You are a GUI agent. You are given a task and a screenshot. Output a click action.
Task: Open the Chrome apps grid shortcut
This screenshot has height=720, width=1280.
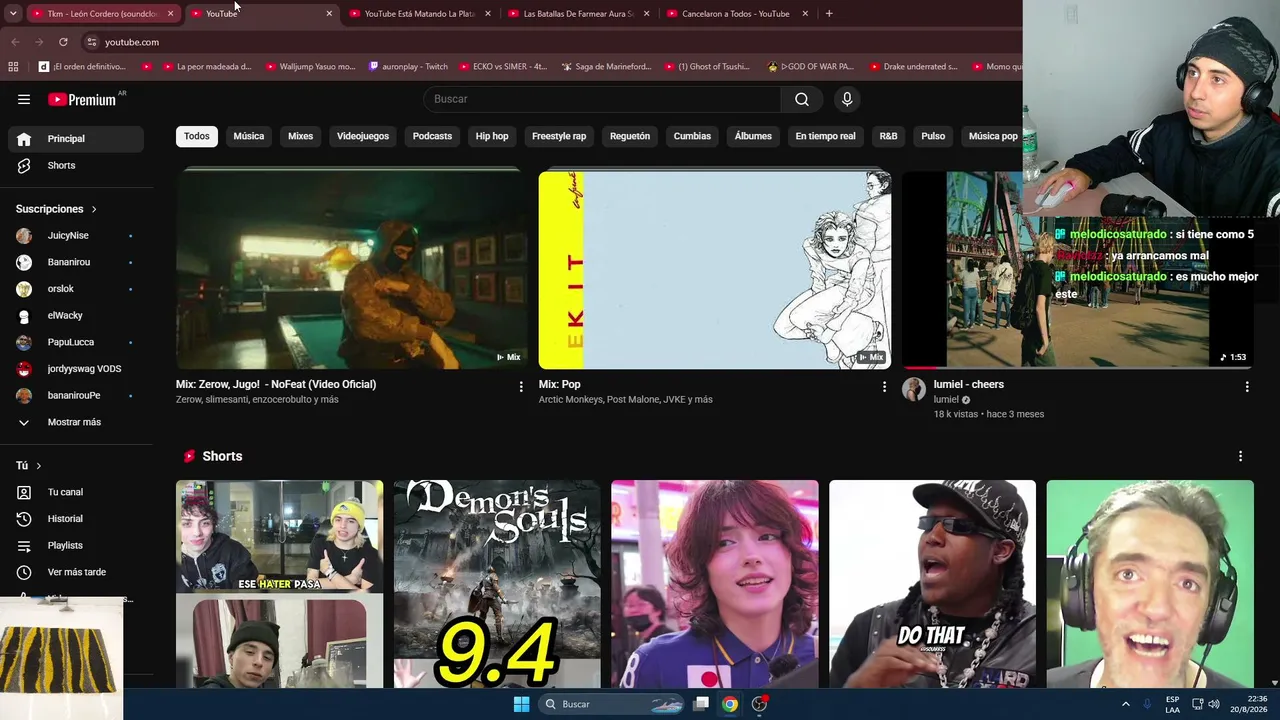[x=13, y=67]
